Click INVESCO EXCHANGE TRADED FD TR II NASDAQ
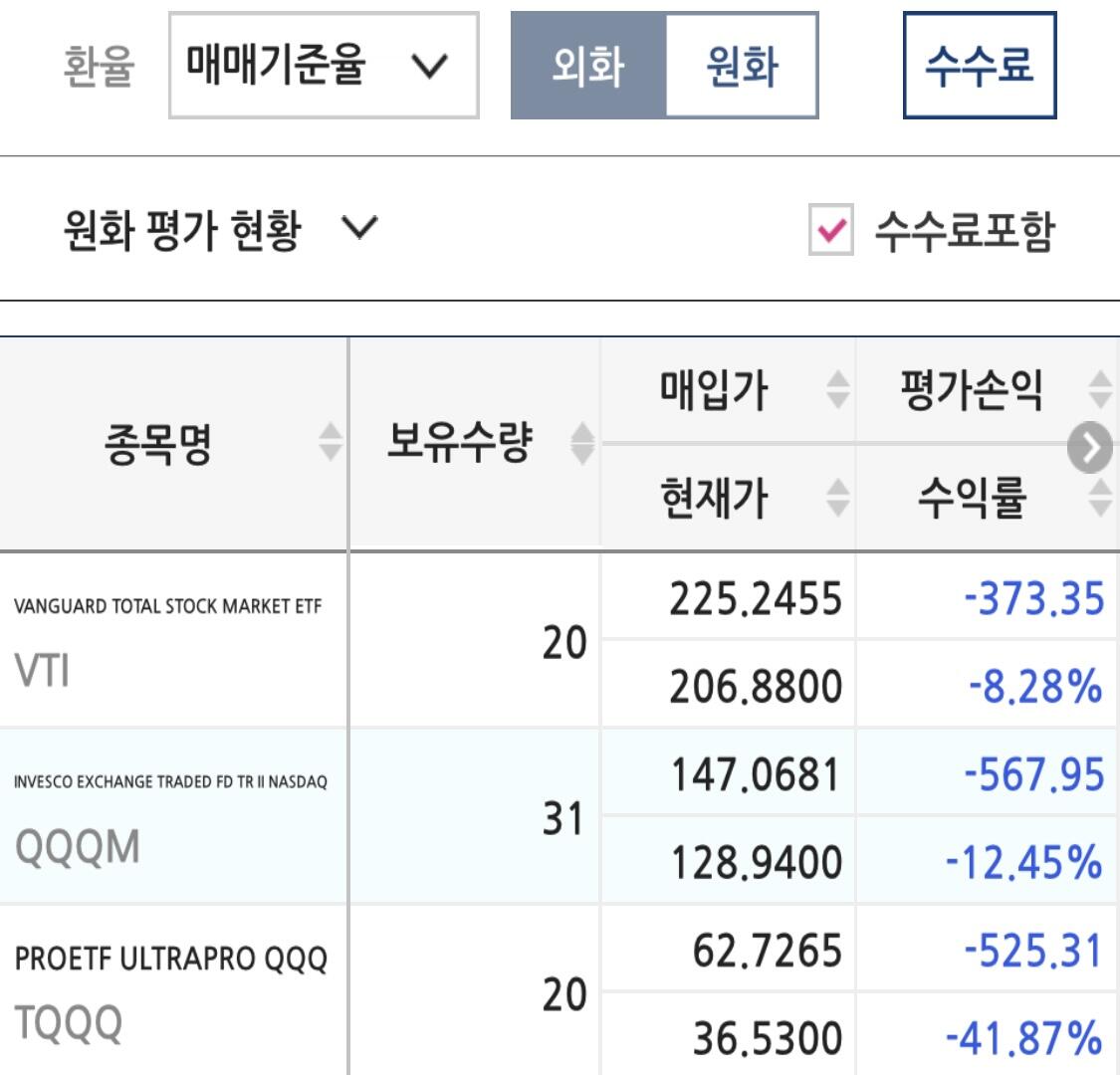Screen dimensions: 1120x1075 pyautogui.click(x=170, y=782)
